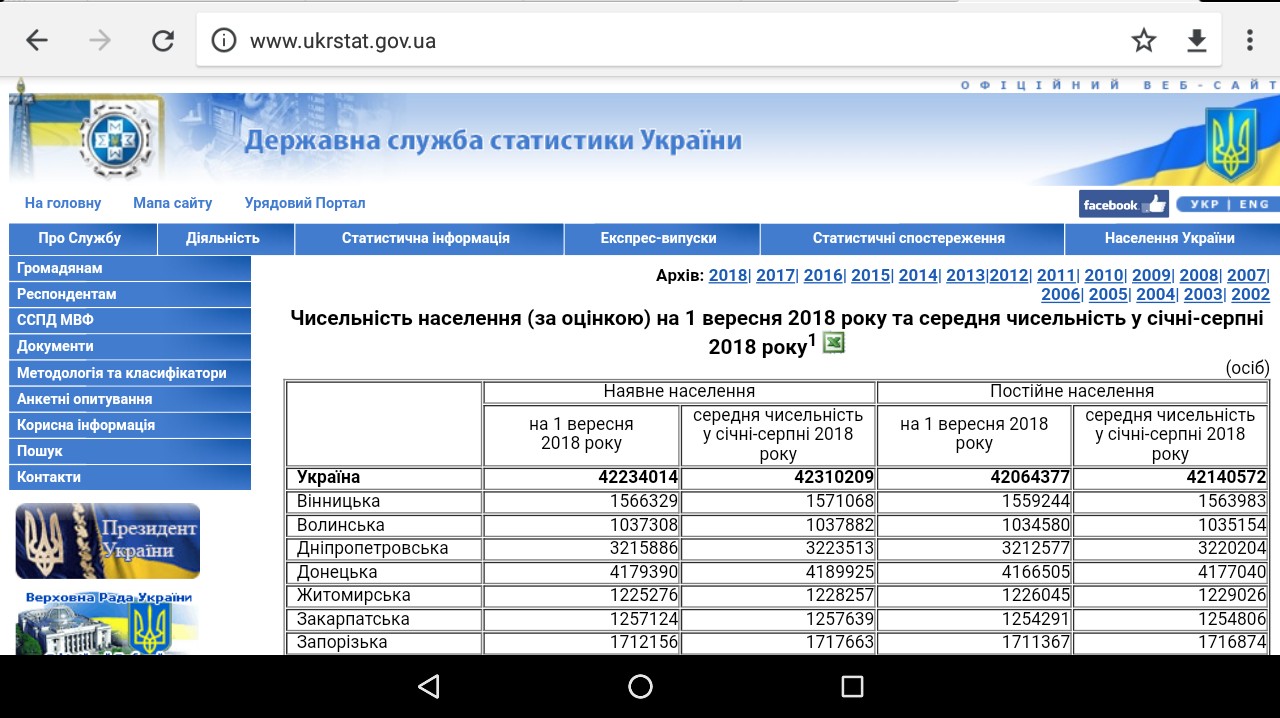The image size is (1280, 718).
Task: Reload the page with refresh icon
Action: (x=163, y=40)
